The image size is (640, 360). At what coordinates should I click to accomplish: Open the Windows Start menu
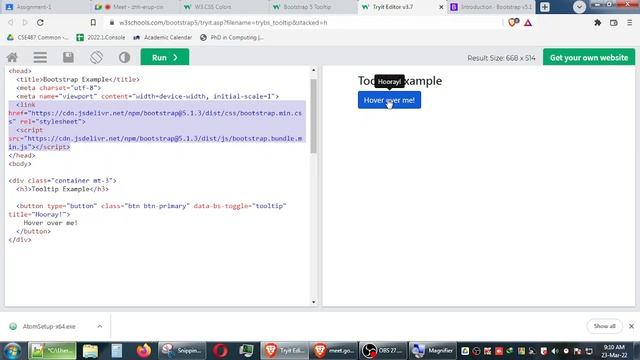pos(12,351)
